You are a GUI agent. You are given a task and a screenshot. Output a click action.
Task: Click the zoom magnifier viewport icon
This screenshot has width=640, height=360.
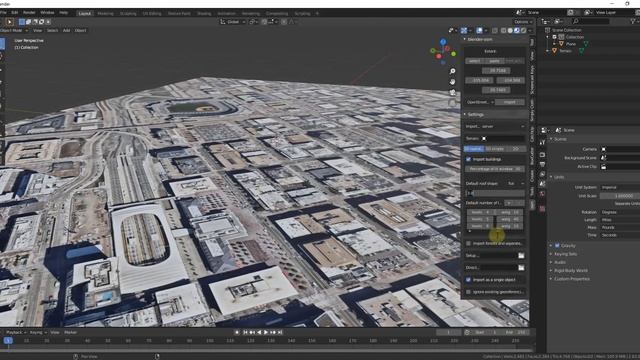point(452,71)
